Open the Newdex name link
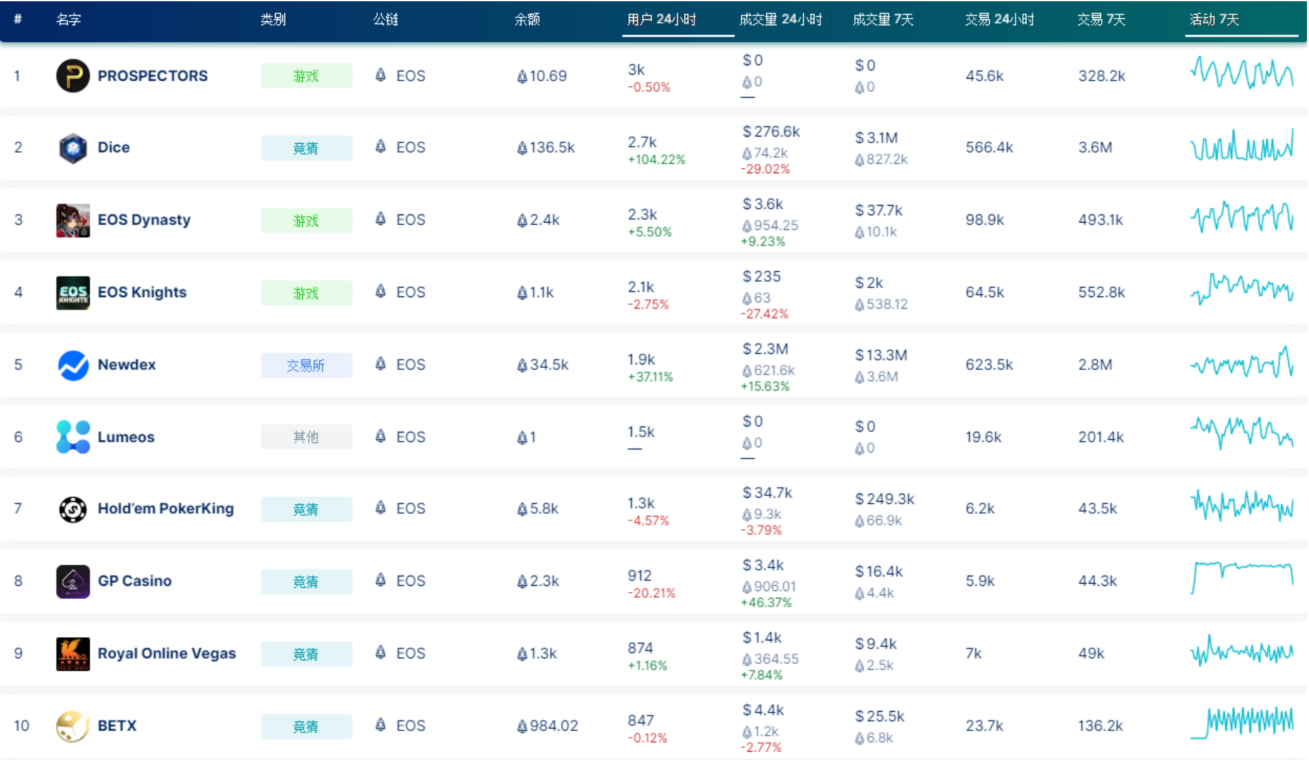 tap(127, 364)
